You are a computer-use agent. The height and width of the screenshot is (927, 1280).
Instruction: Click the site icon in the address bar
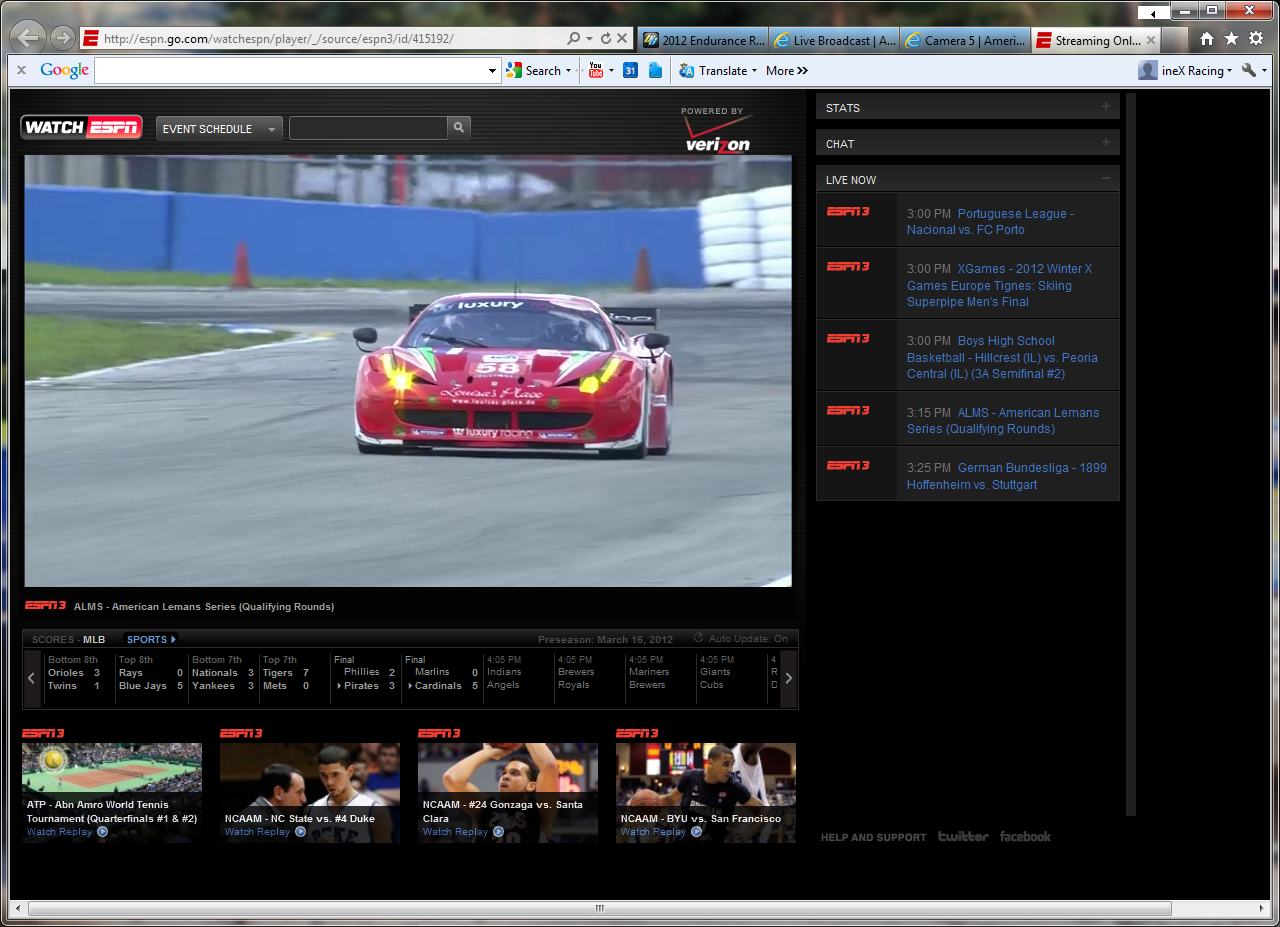point(90,39)
